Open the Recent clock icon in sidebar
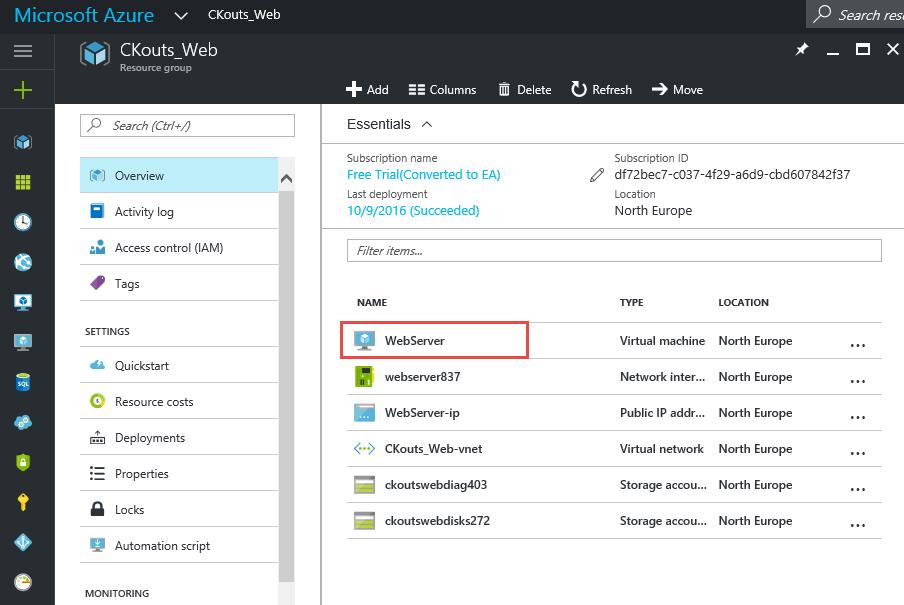The height and width of the screenshot is (605, 904). coord(23,222)
